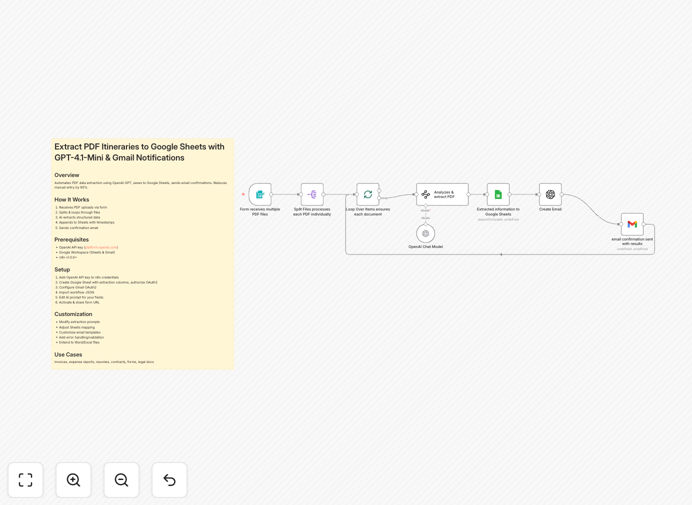Click the 'Create Email' node label
This screenshot has width=692, height=505.
click(550, 209)
